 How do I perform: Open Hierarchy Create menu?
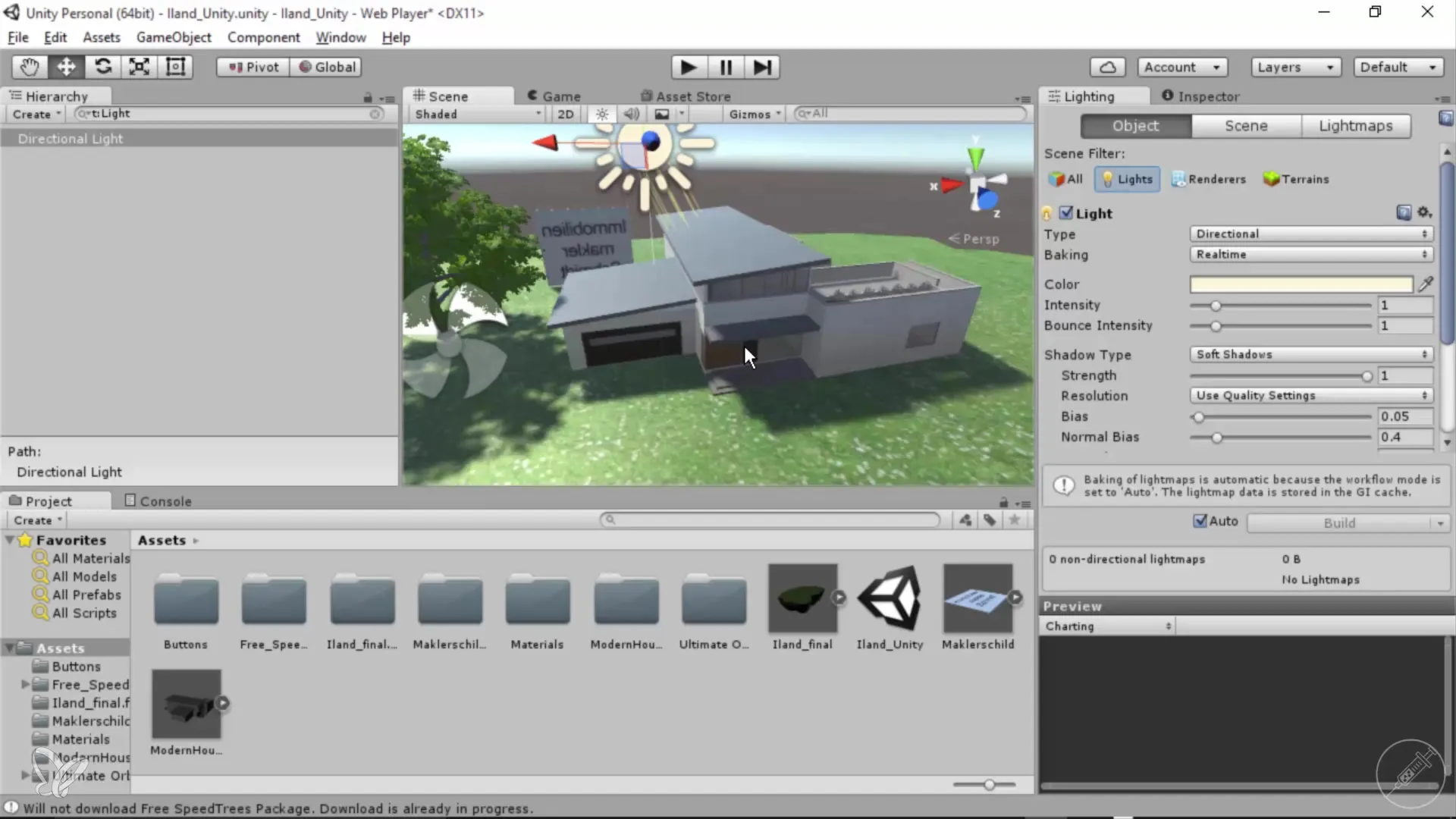[x=36, y=114]
